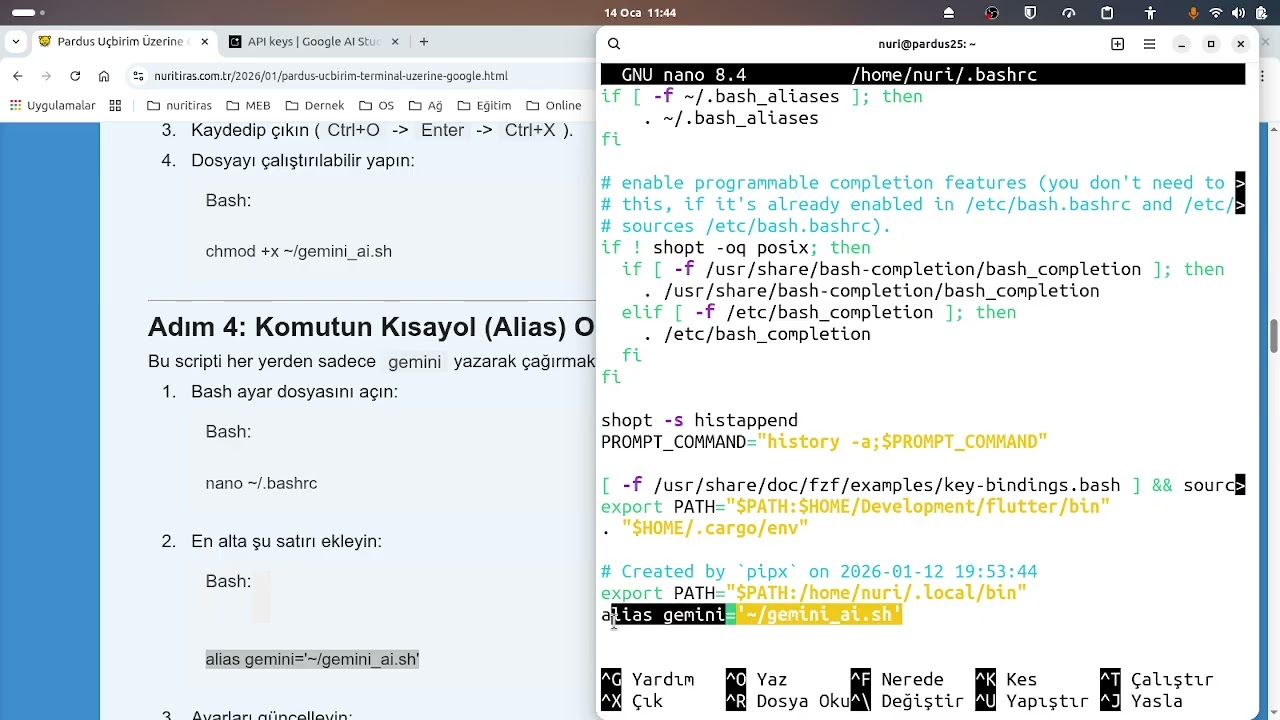The image size is (1280, 720).
Task: Open the tab groups grid icon
Action: click(x=115, y=106)
